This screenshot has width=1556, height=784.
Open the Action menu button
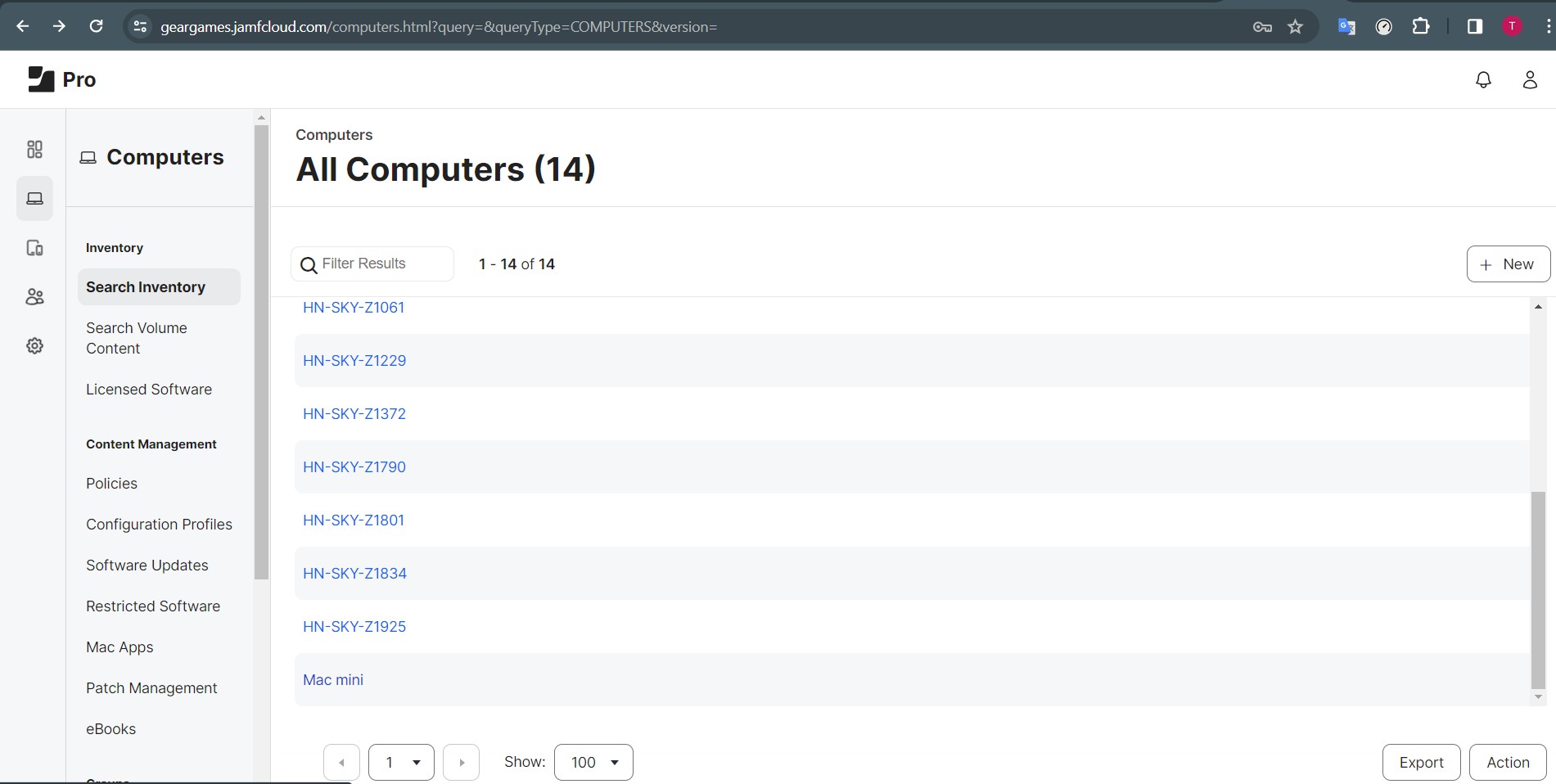[1507, 762]
